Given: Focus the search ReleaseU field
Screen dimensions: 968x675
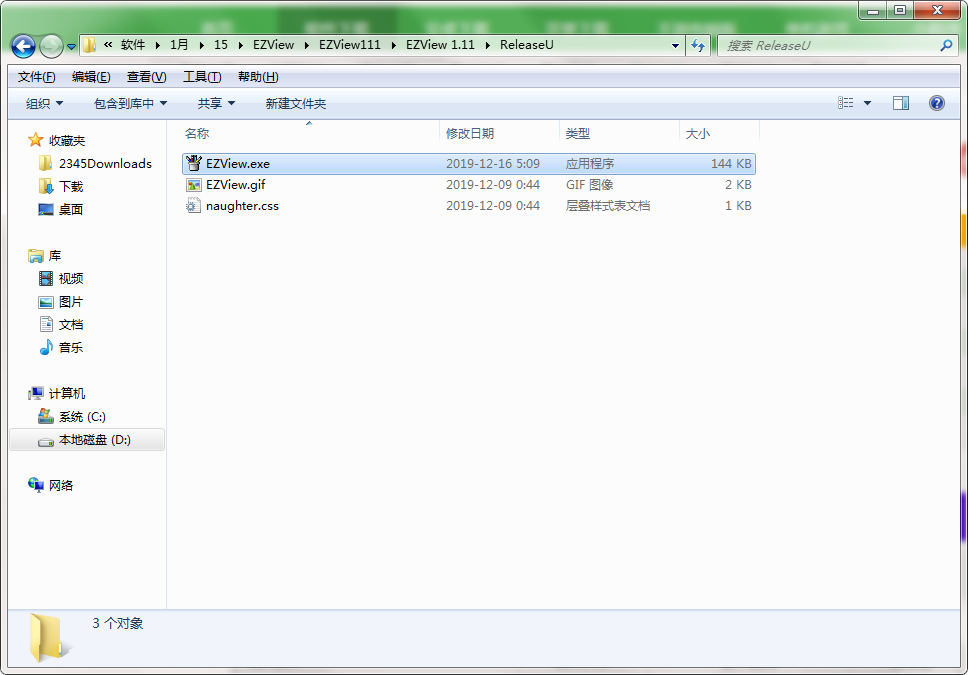Looking at the screenshot, I should coord(838,45).
